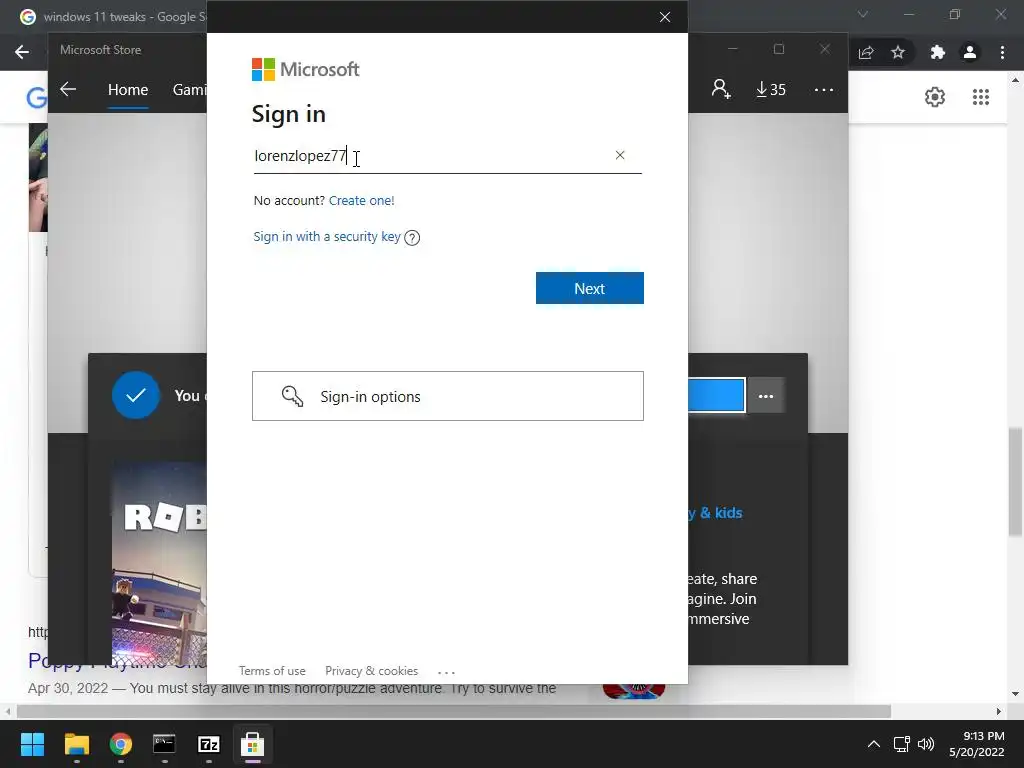Screen dimensions: 1024x768
Task: Click Microsoft Store taskbar icon
Action: click(x=253, y=744)
